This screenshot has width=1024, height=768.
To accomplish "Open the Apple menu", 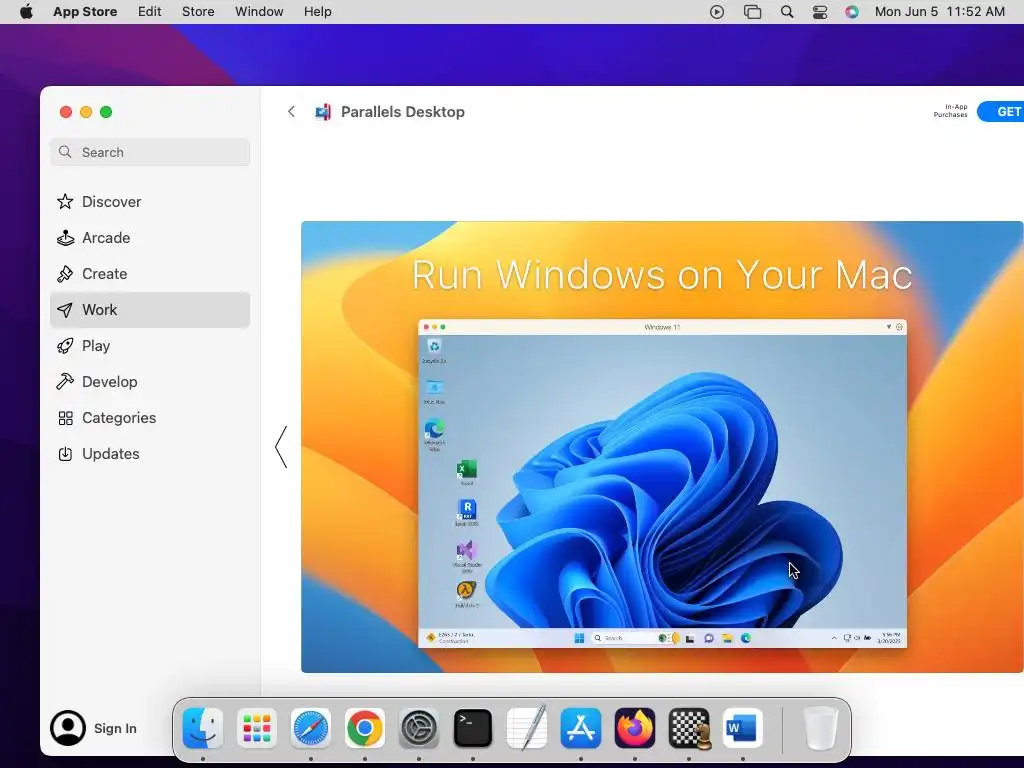I will [26, 12].
